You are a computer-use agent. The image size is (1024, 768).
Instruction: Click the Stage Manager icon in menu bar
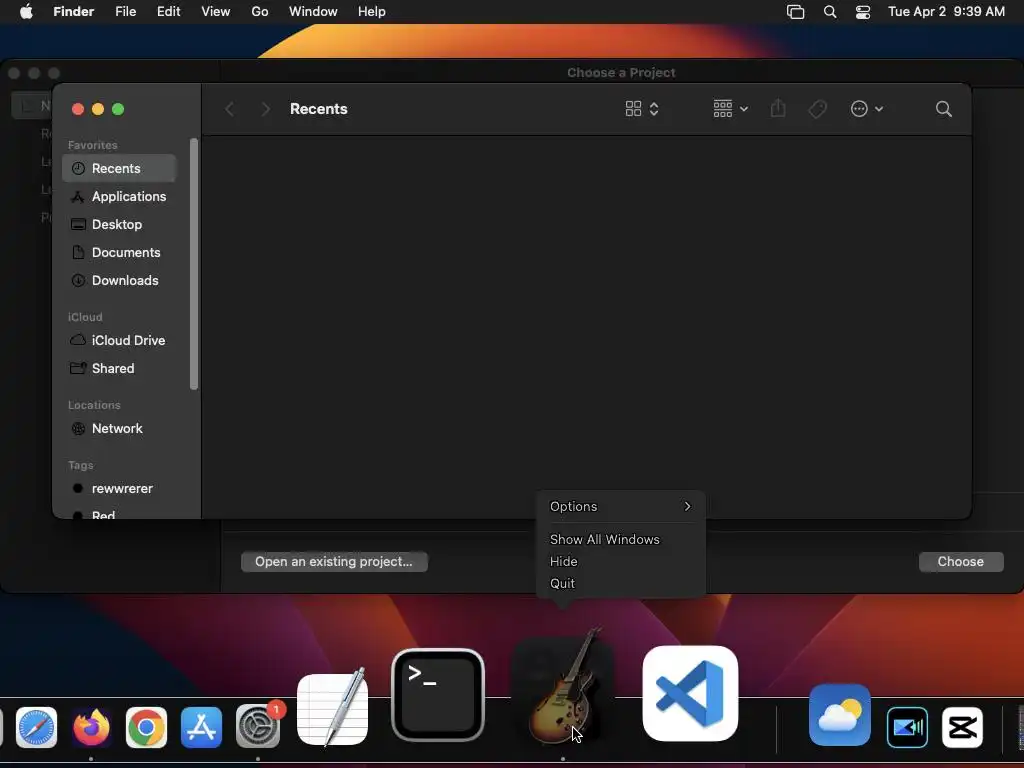[x=795, y=12]
